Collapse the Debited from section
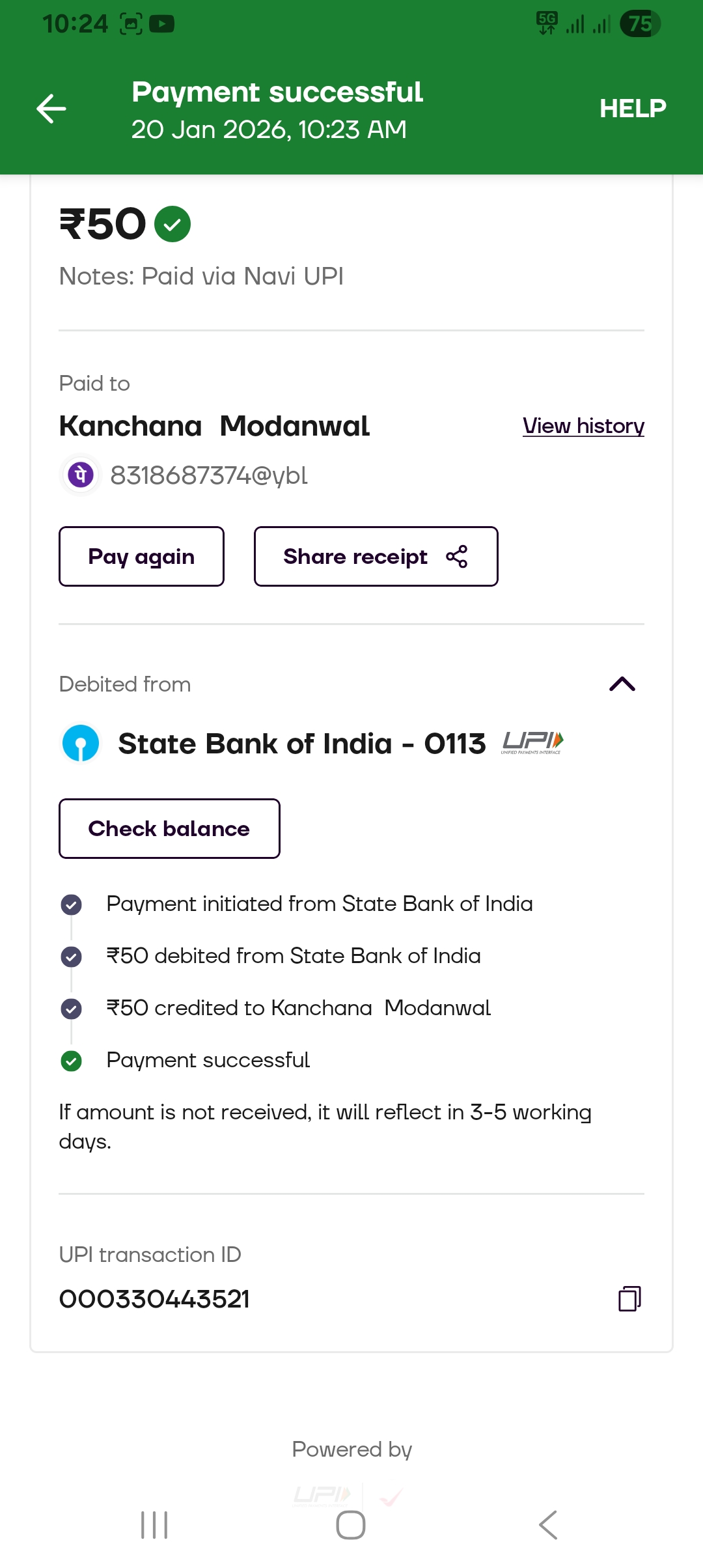The image size is (703, 1568). (622, 684)
